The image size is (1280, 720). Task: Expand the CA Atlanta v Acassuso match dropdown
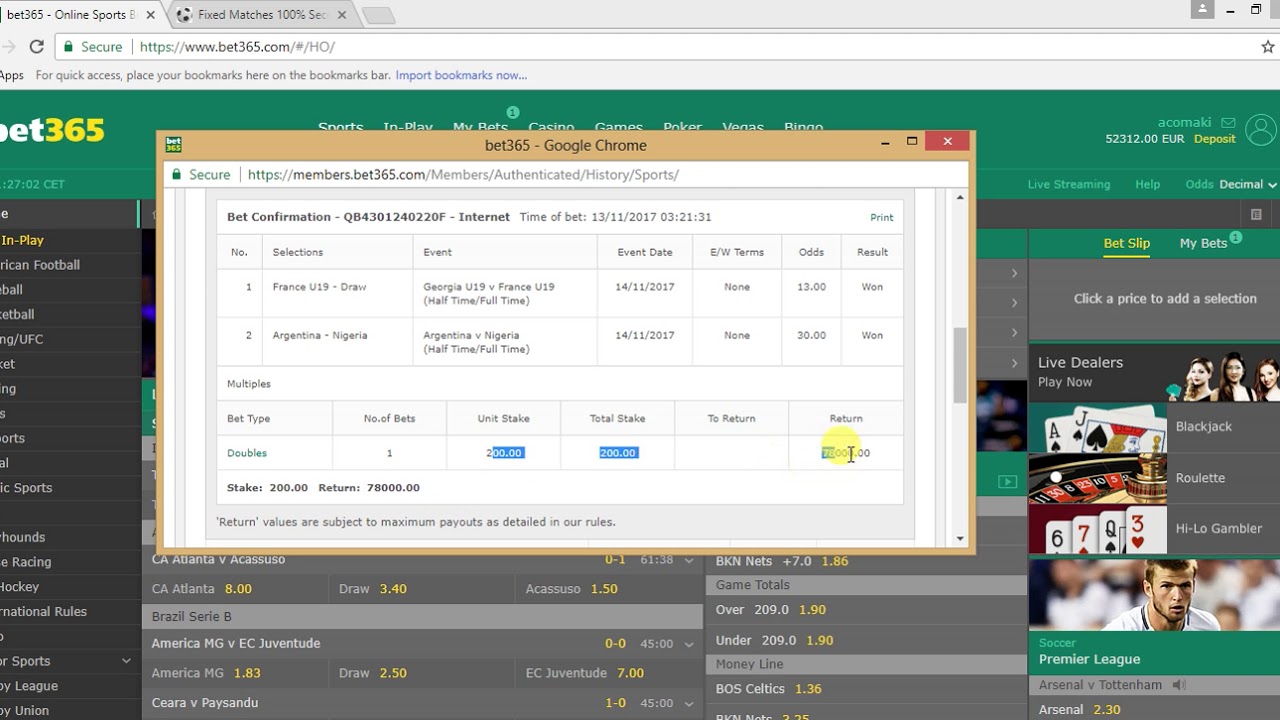688,560
